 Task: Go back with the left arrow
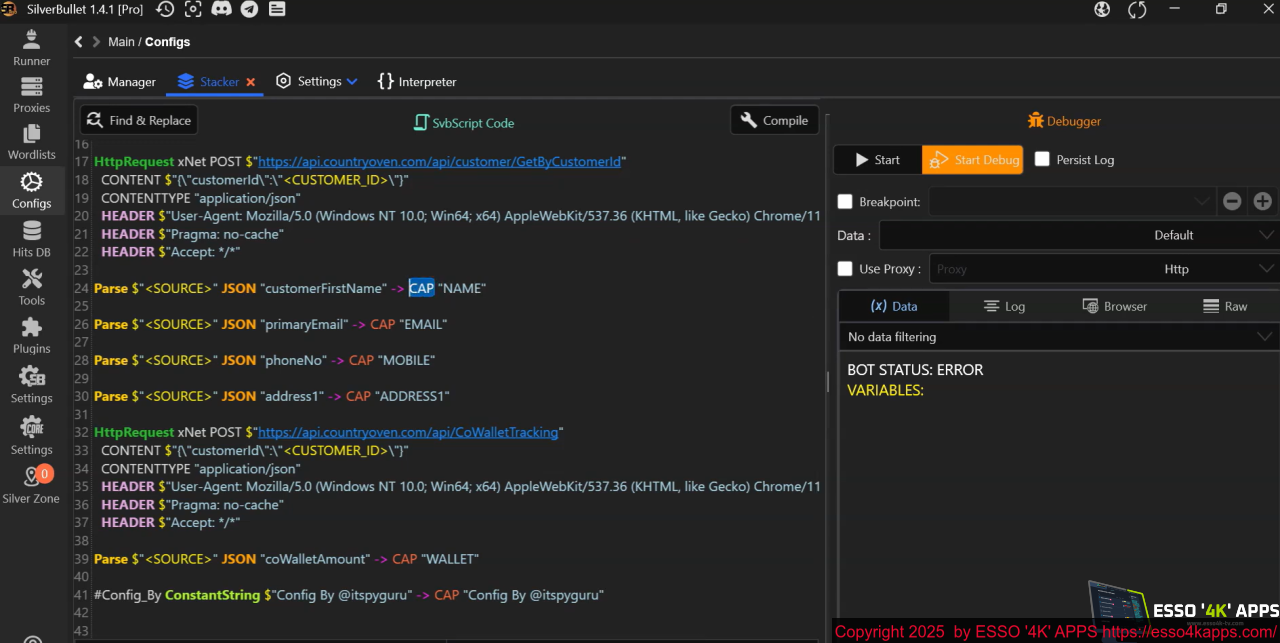coord(79,42)
